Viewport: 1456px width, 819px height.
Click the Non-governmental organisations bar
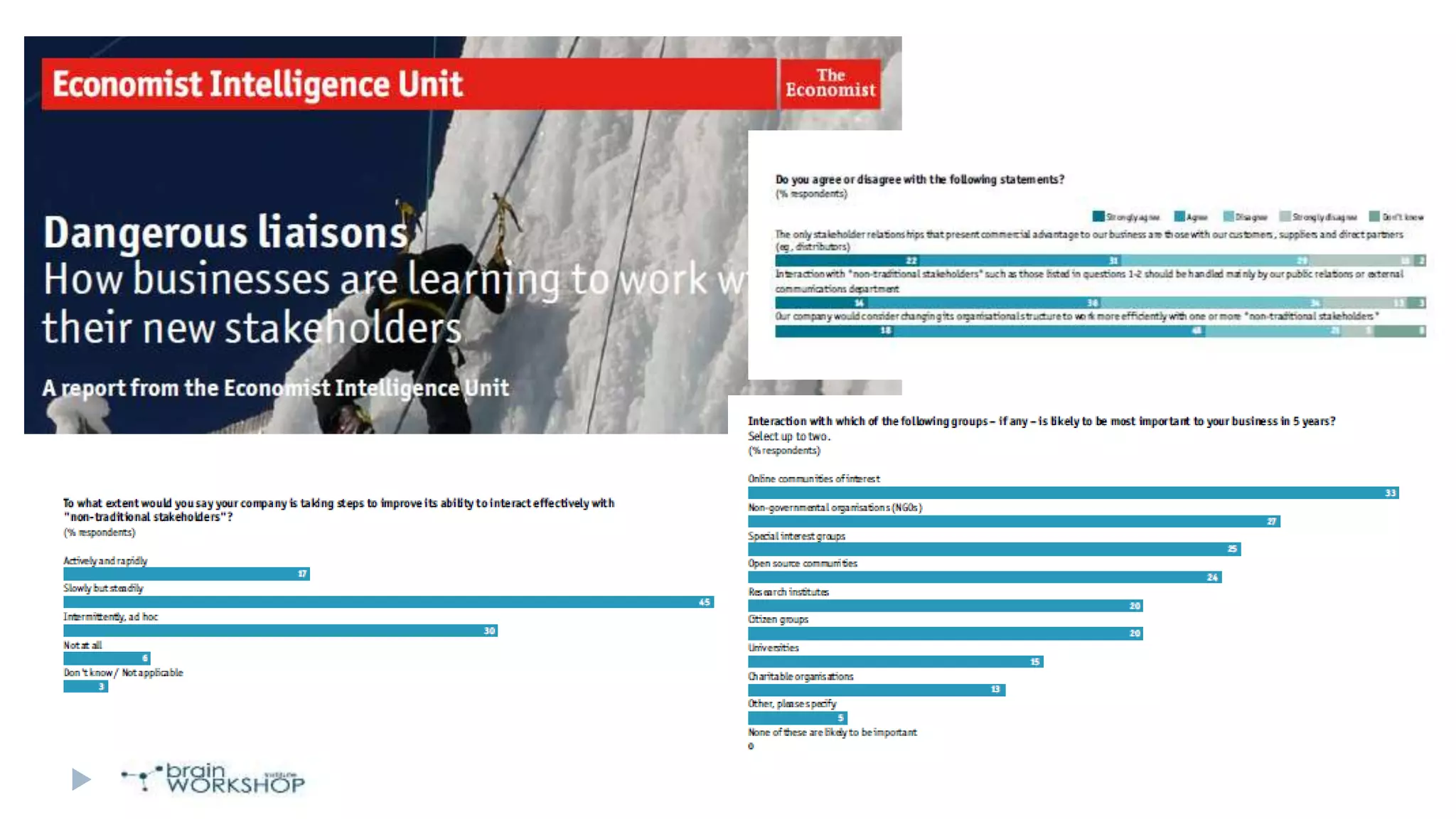click(1014, 521)
